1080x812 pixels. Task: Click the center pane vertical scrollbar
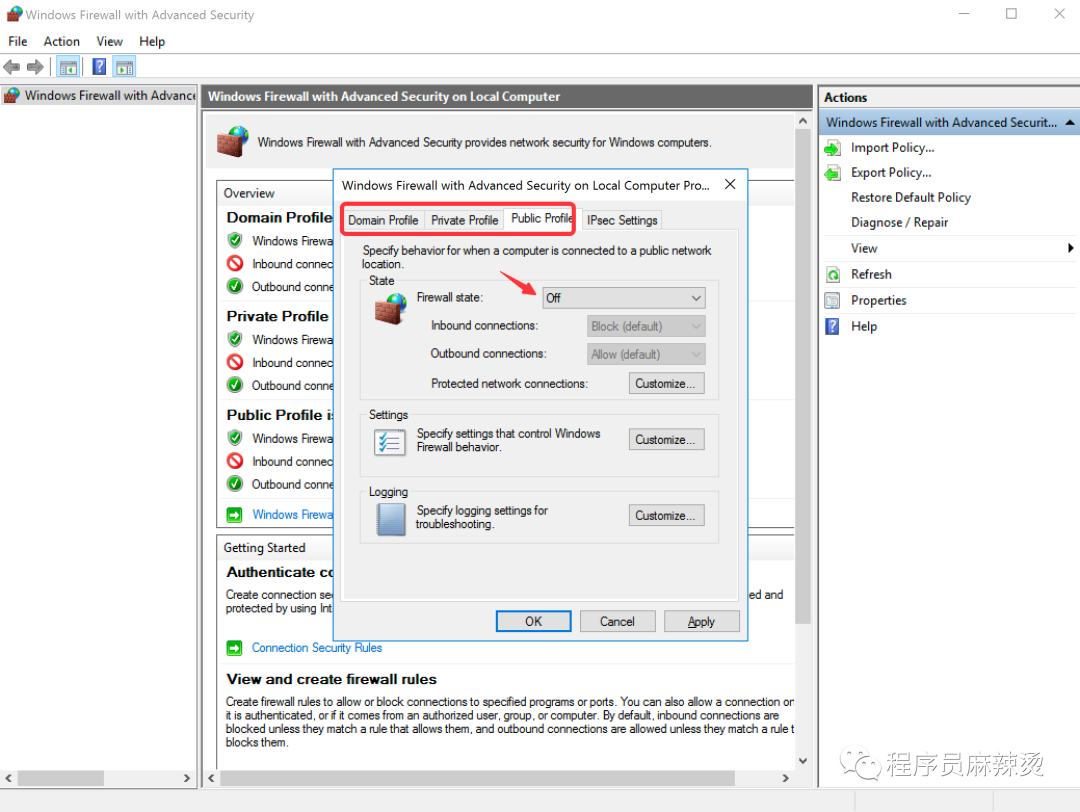[802, 377]
